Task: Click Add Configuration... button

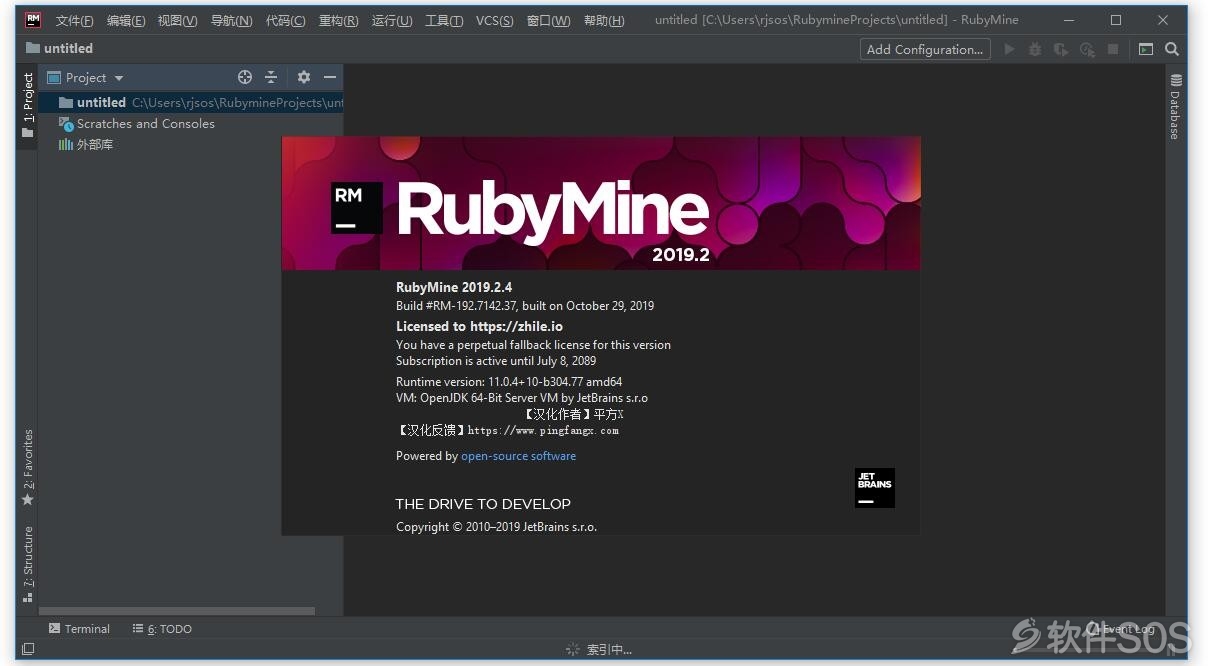Action: tap(925, 49)
